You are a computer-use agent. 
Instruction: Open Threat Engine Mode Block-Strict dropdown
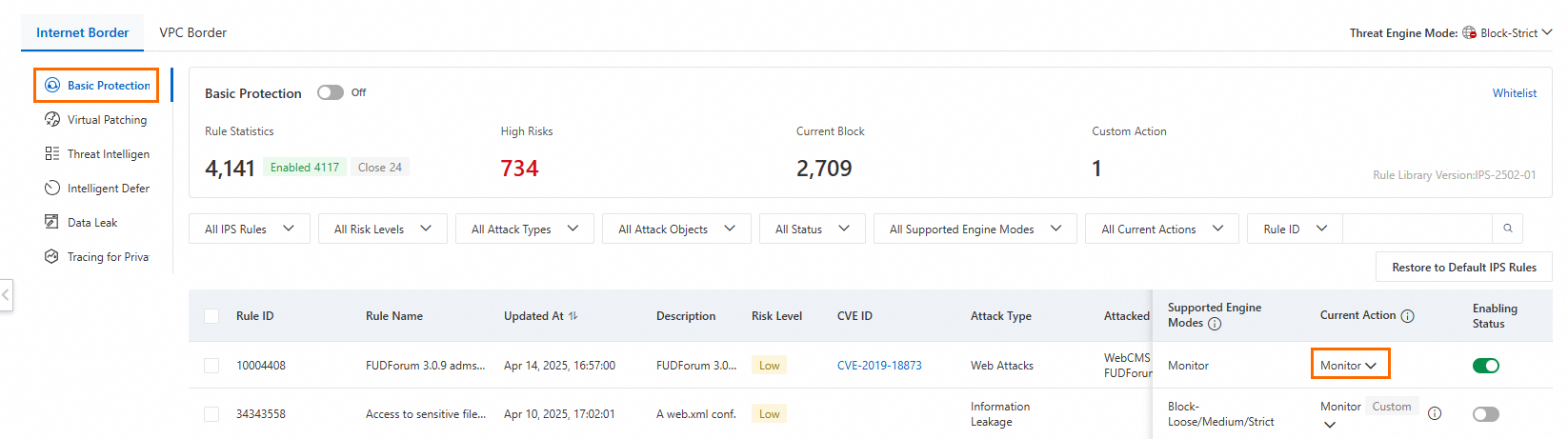point(1516,32)
